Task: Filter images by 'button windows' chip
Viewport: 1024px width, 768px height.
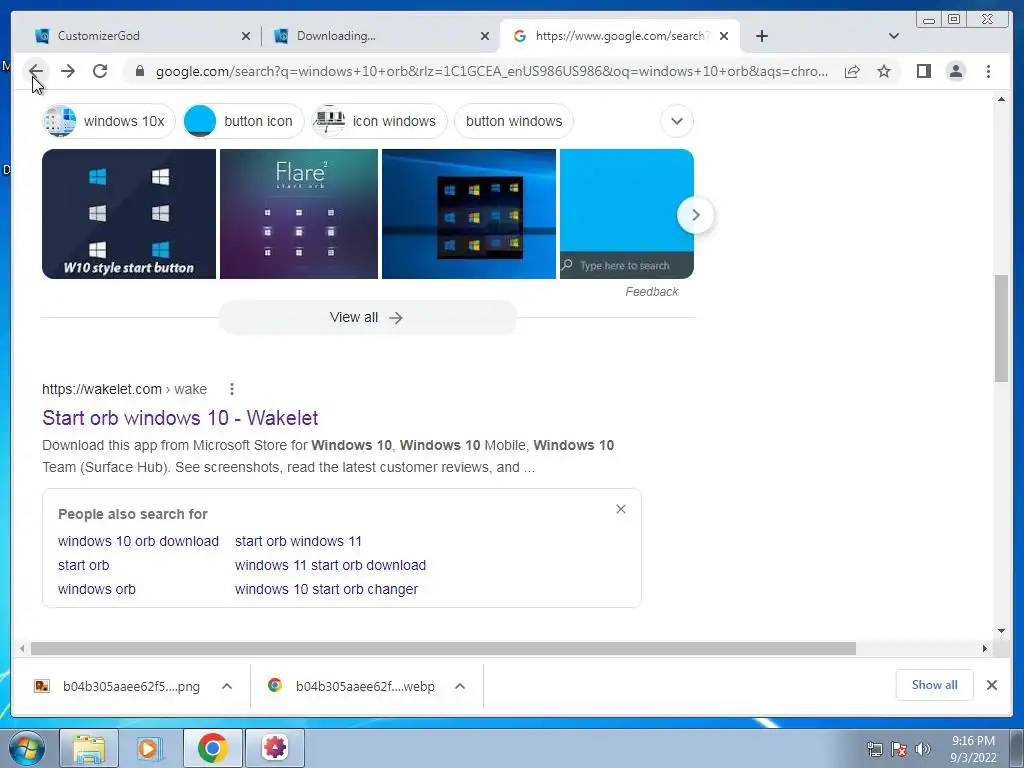Action: pos(514,121)
